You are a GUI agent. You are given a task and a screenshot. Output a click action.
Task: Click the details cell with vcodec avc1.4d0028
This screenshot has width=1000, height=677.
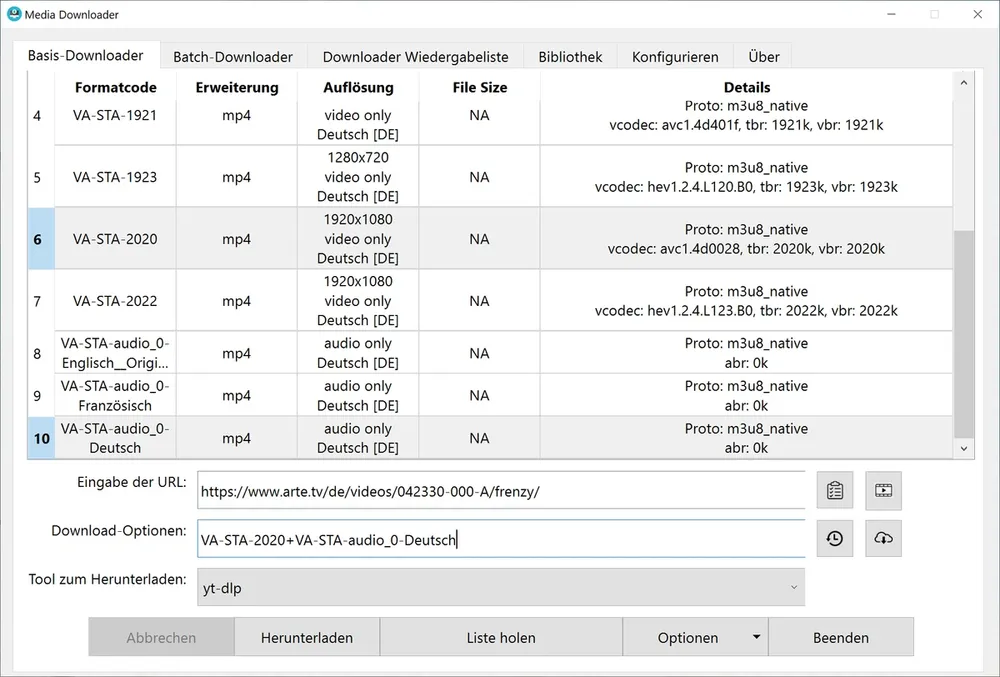pyautogui.click(x=746, y=239)
